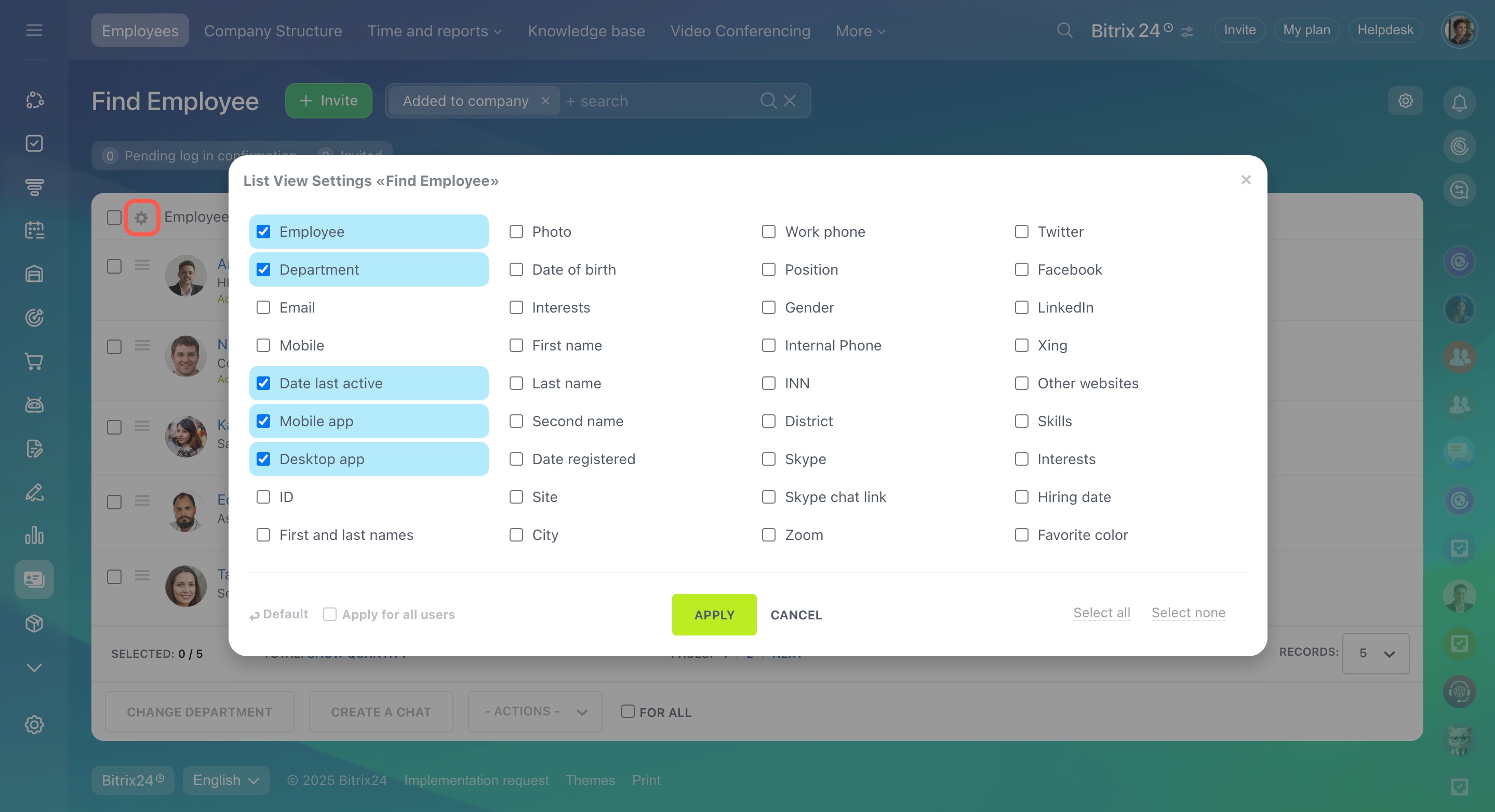Click the top bar search magnifier
Viewport: 1495px width, 812px height.
pyautogui.click(x=1064, y=30)
